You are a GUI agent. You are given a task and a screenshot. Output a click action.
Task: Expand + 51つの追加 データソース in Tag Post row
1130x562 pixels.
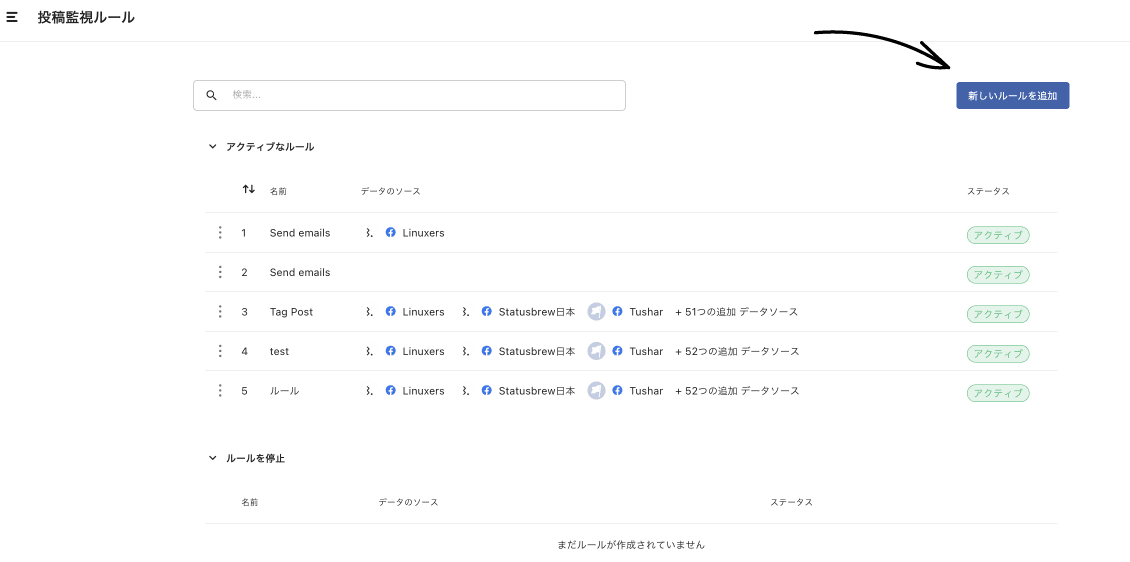click(x=737, y=311)
